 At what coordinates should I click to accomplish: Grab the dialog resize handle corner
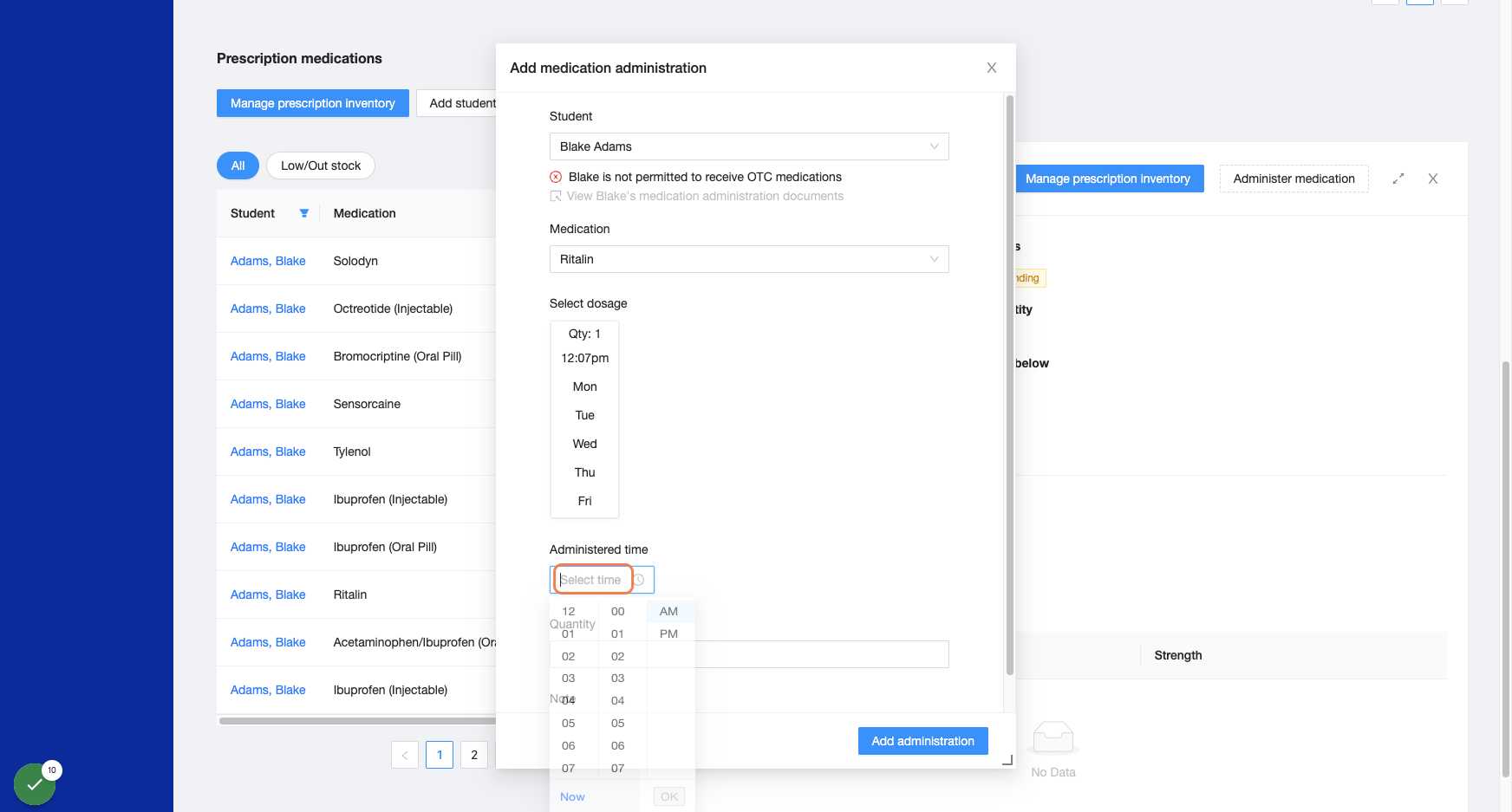1007,760
